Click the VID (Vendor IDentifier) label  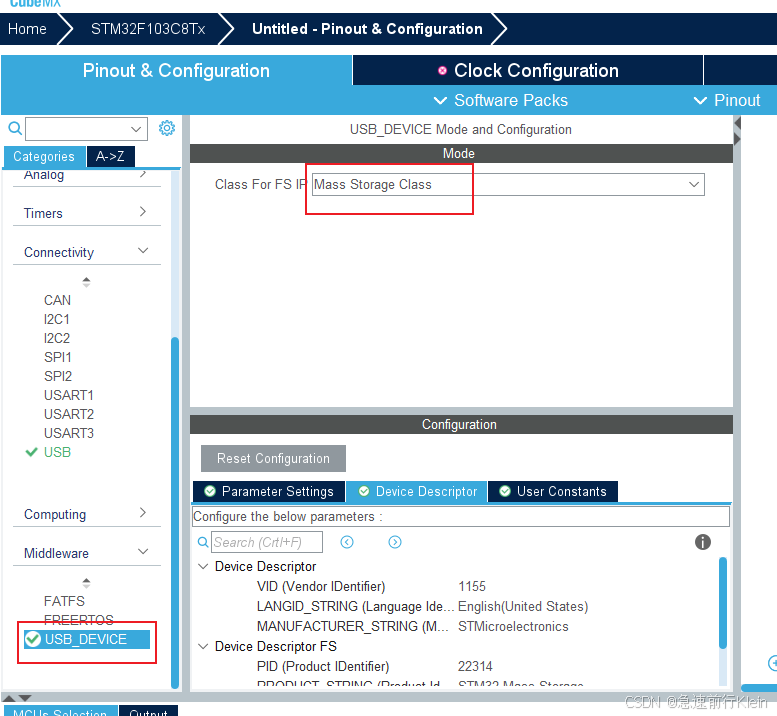click(321, 586)
